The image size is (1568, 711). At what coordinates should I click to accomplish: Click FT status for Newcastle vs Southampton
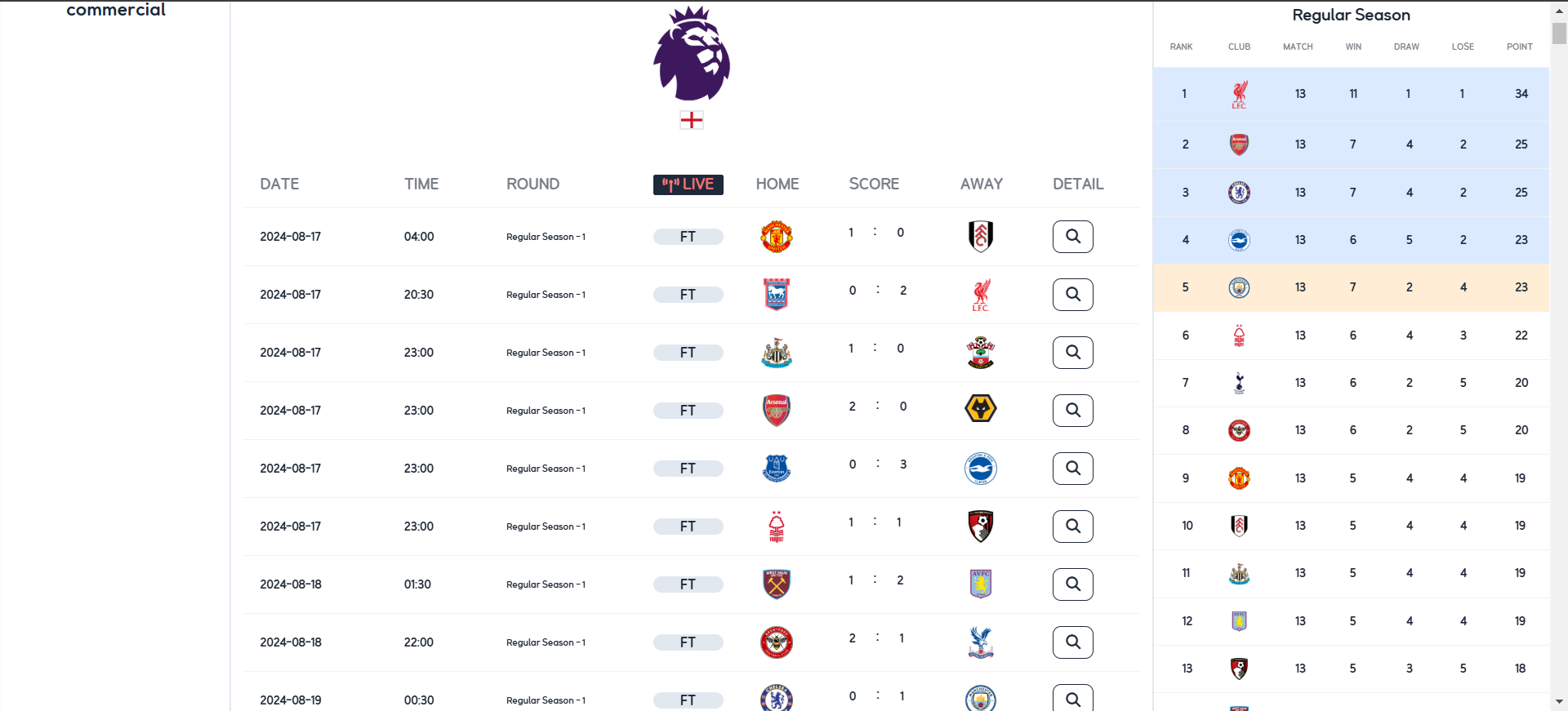coord(688,353)
